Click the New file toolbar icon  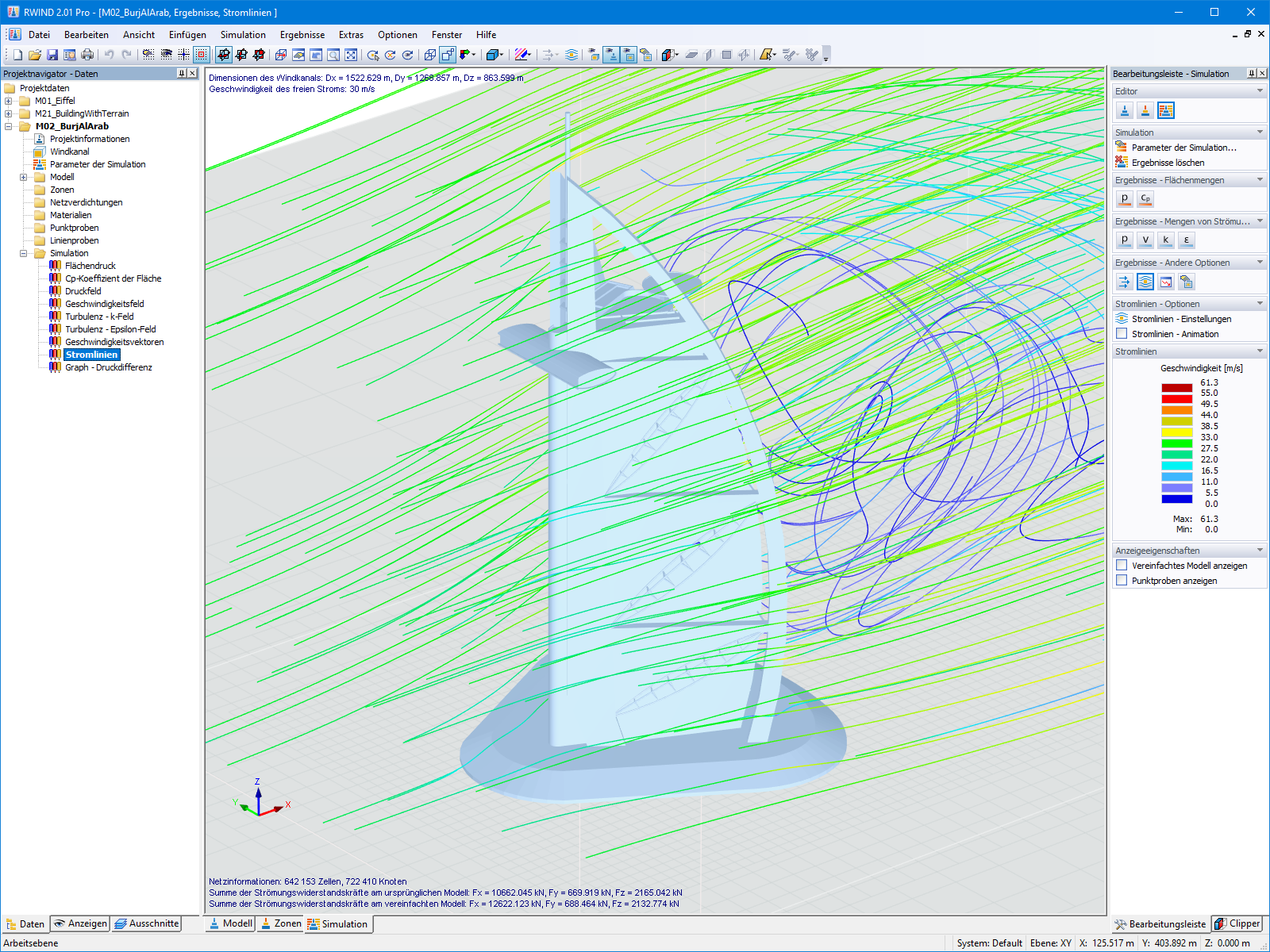17,55
